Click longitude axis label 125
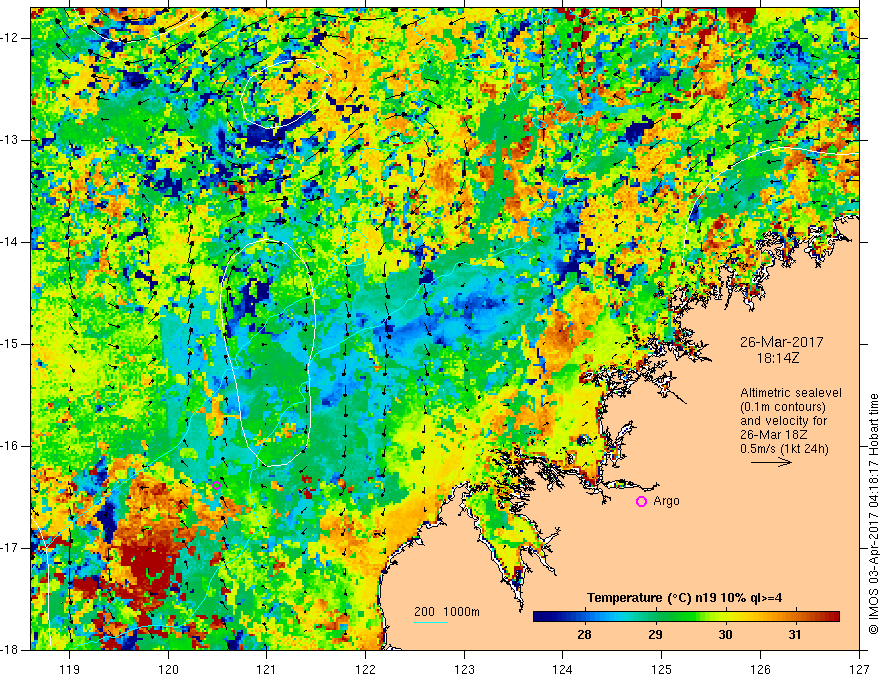This screenshot has width=880, height=680. [661, 669]
